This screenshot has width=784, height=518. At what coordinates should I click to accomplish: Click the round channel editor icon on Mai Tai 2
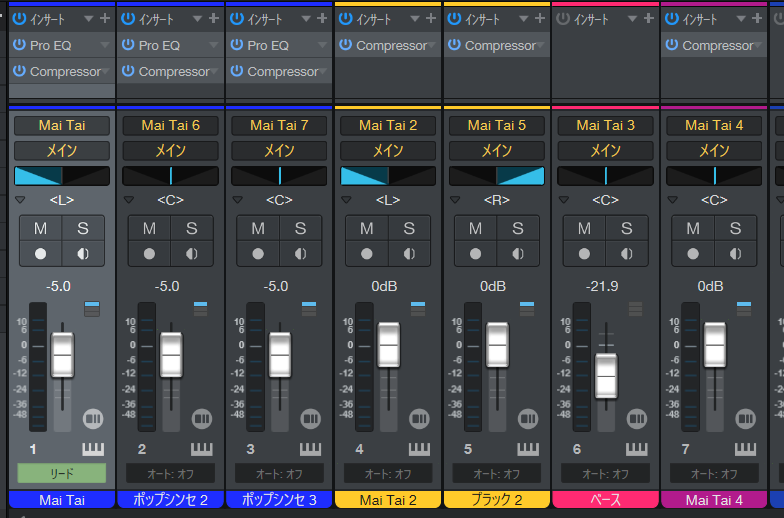coord(419,418)
